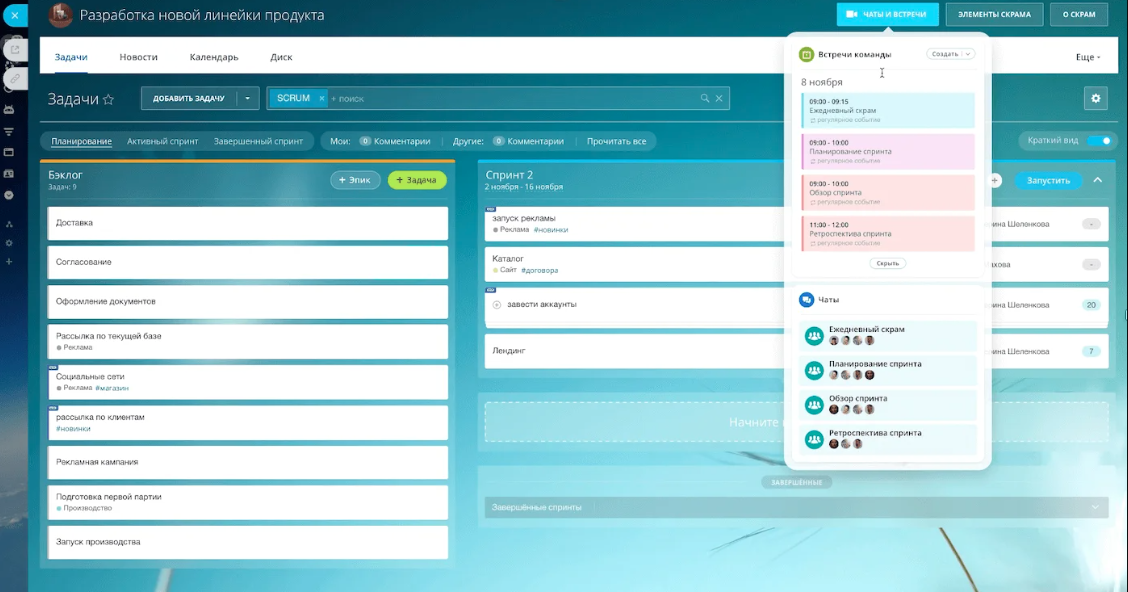Click the round plus icon beside Запустить

tap(996, 181)
